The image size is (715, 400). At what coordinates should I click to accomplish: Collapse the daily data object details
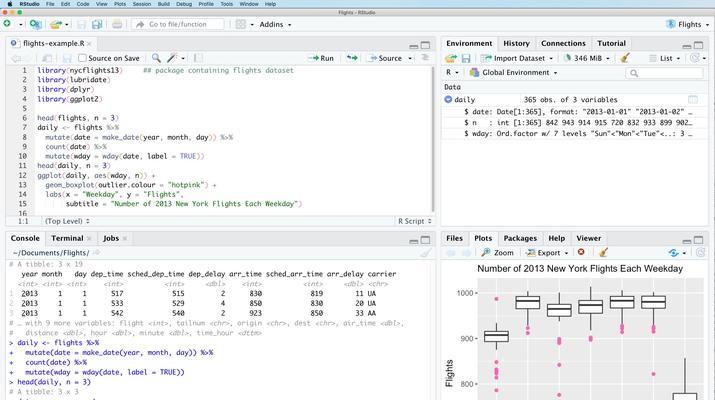click(448, 99)
